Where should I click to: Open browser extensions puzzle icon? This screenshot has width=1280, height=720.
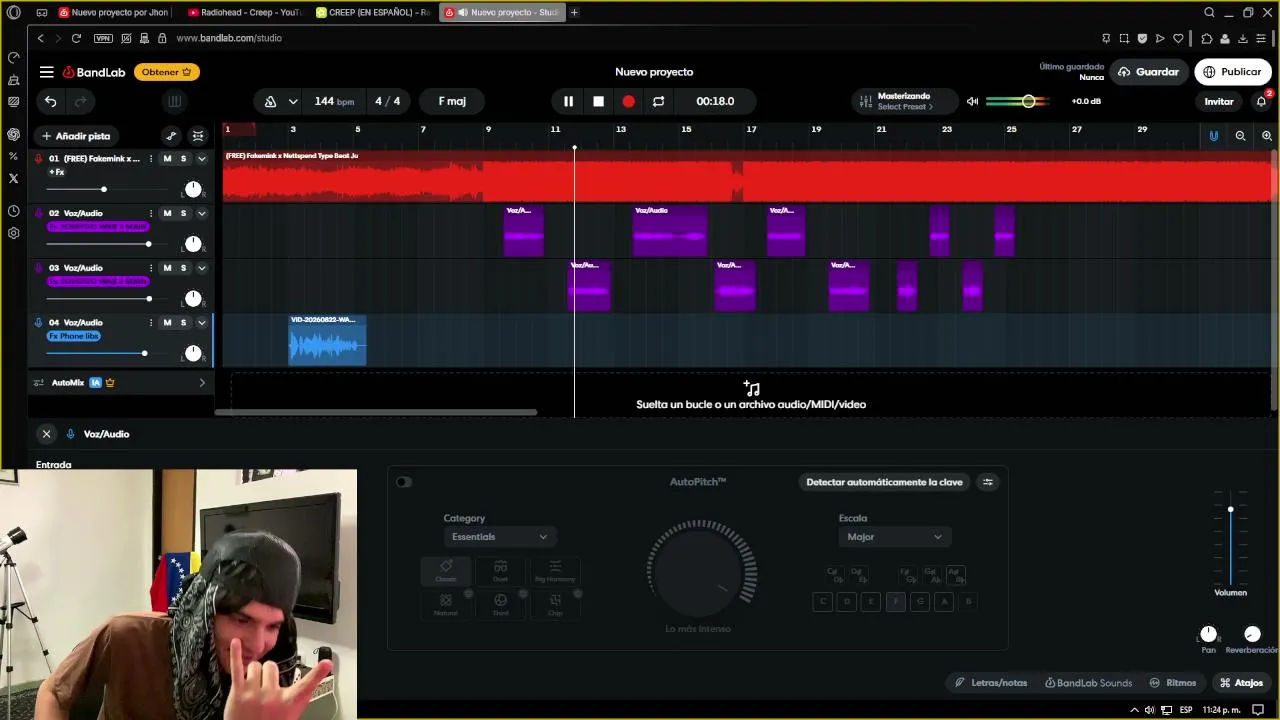[x=1207, y=38]
